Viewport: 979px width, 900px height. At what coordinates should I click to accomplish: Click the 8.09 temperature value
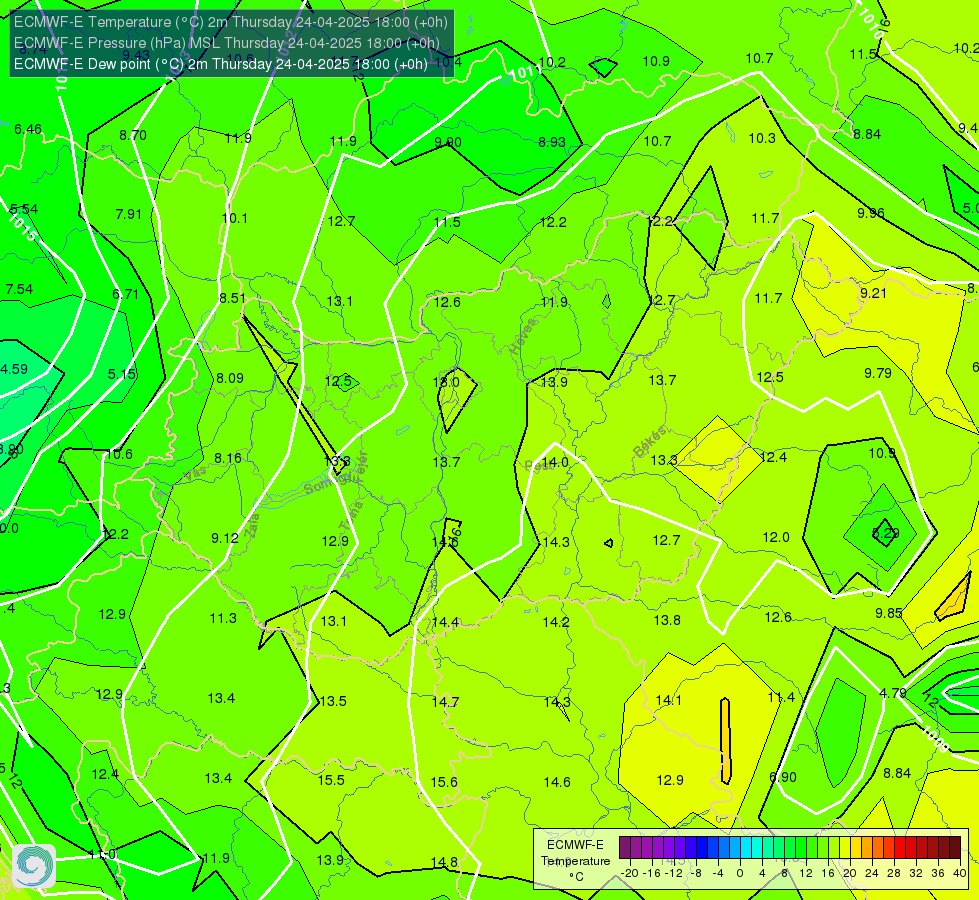coord(230,378)
